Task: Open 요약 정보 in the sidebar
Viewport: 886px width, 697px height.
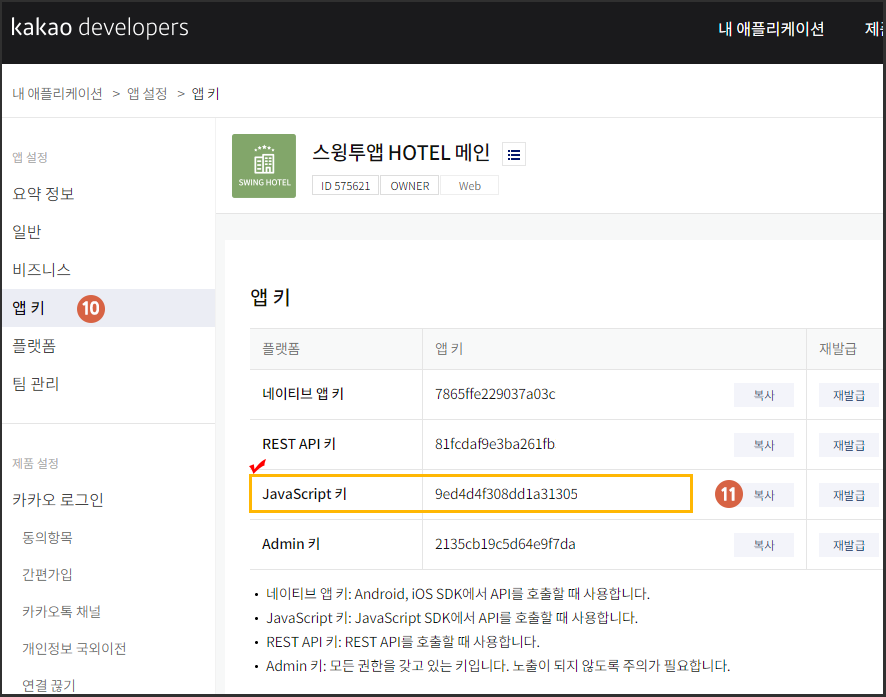Action: coord(43,194)
